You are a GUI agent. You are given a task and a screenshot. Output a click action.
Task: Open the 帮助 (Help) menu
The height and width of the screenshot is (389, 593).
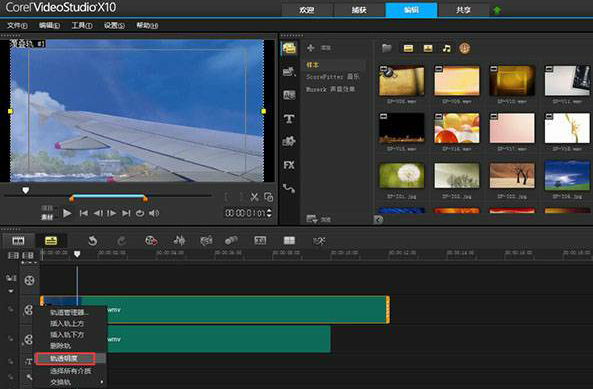pyautogui.click(x=147, y=26)
